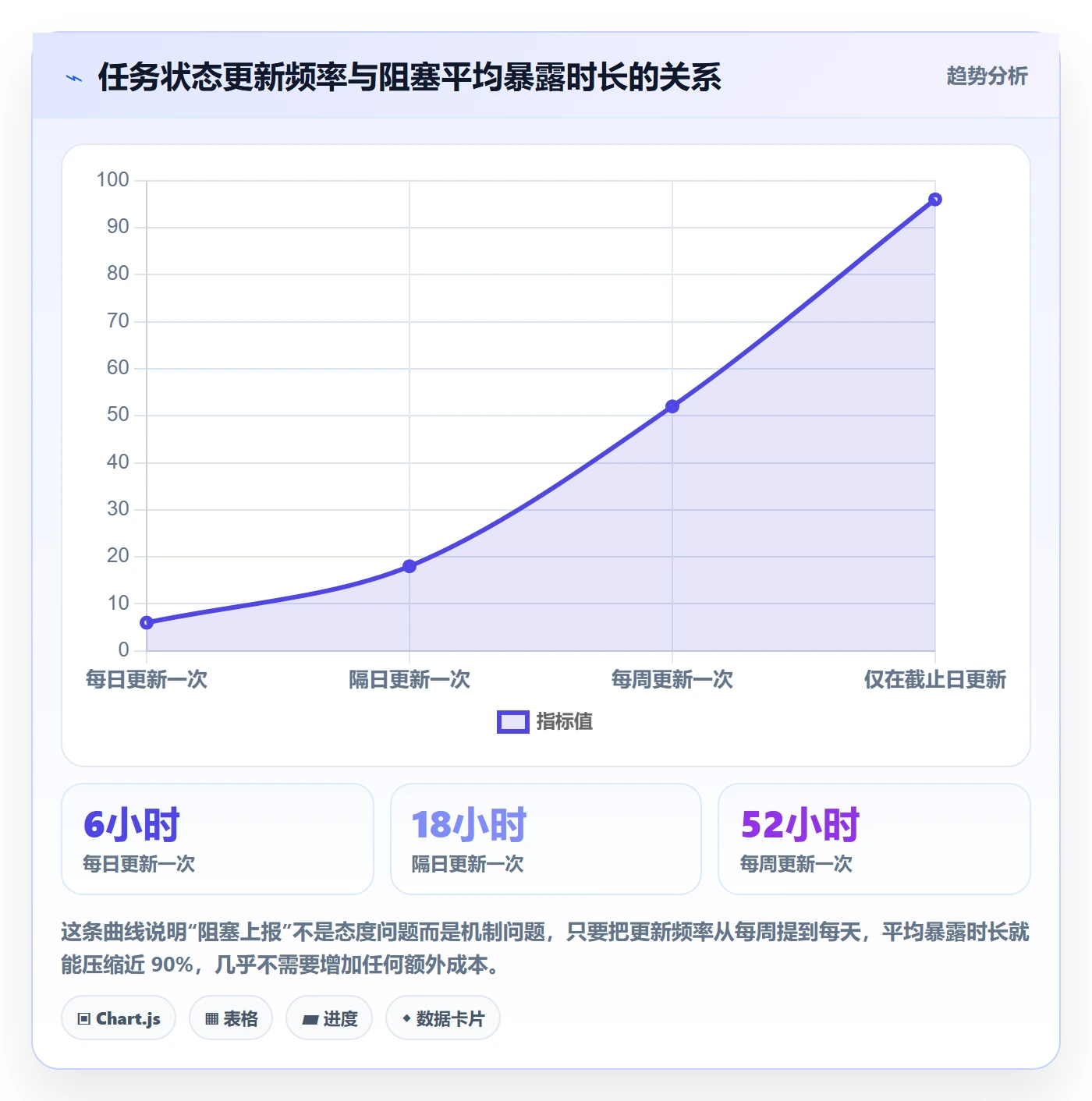Image resolution: width=1092 pixels, height=1101 pixels.
Task: Click the lightning icon beside the title
Action: click(74, 78)
